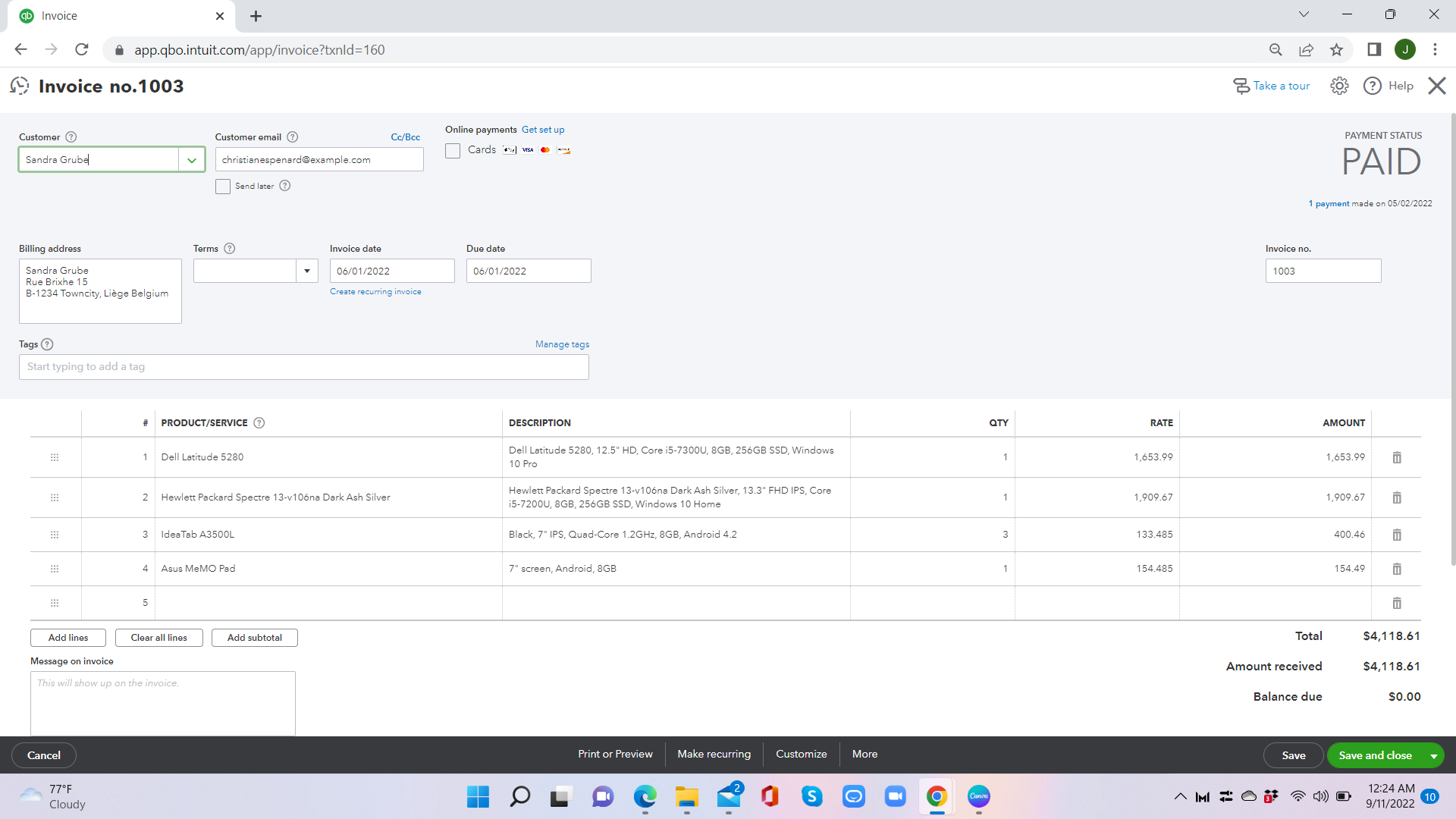The width and height of the screenshot is (1456, 819).
Task: Expand the Save and close dropdown arrow
Action: [1433, 756]
